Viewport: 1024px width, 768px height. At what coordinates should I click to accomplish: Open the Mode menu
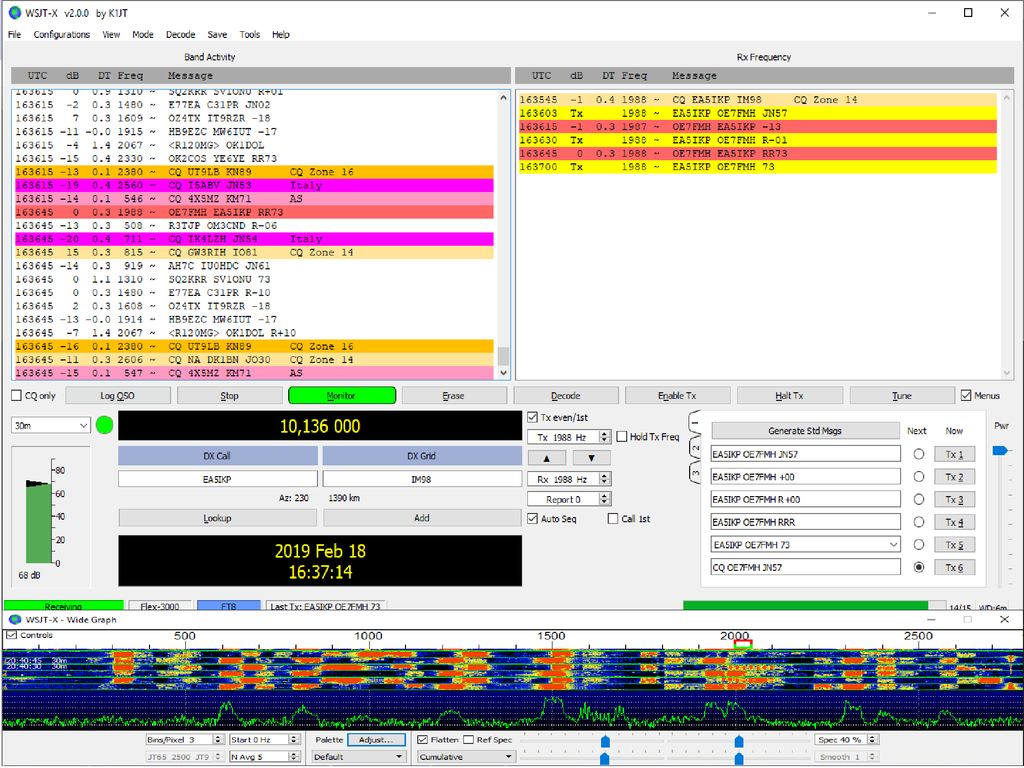click(142, 35)
